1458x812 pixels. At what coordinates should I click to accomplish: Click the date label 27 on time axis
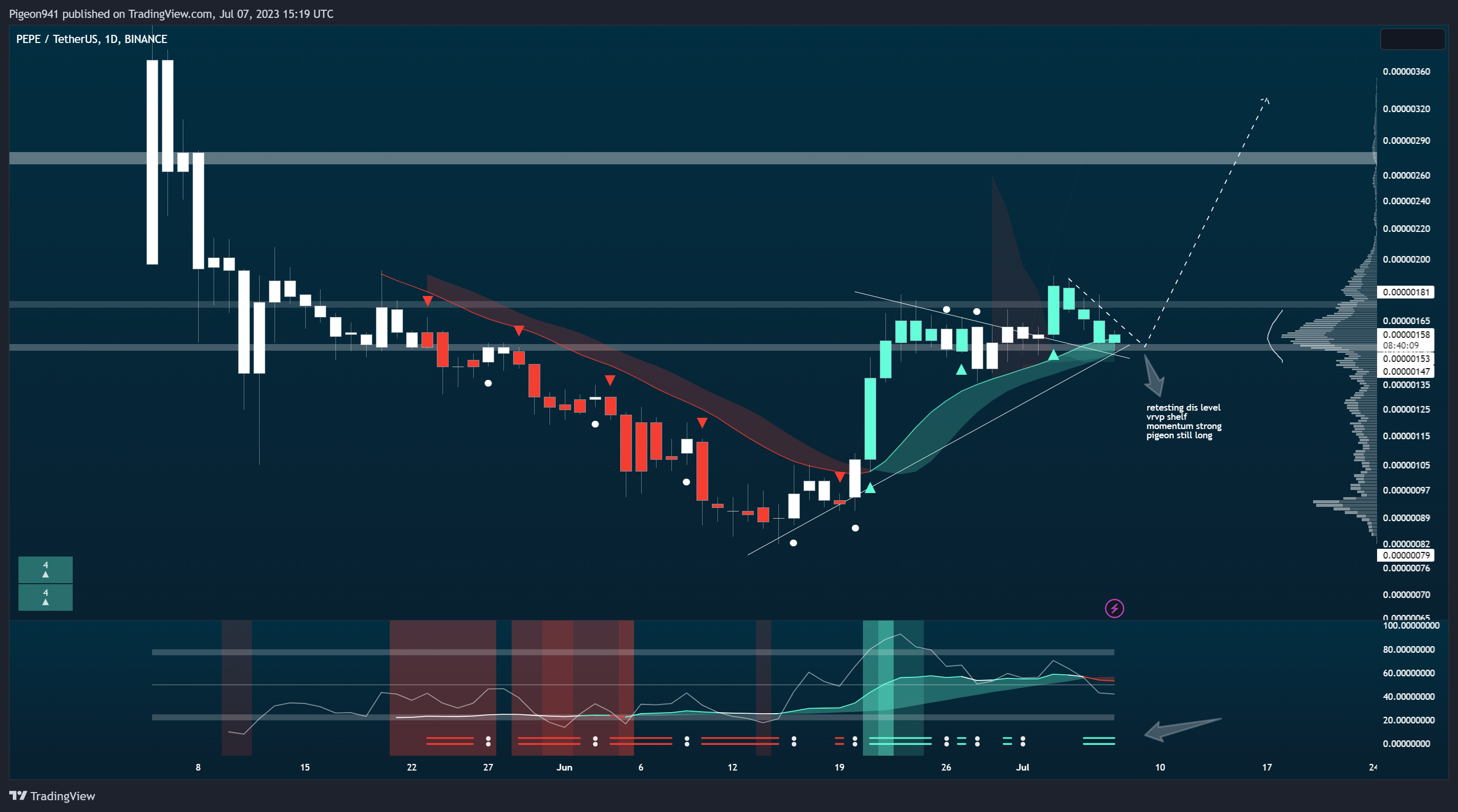coord(488,767)
